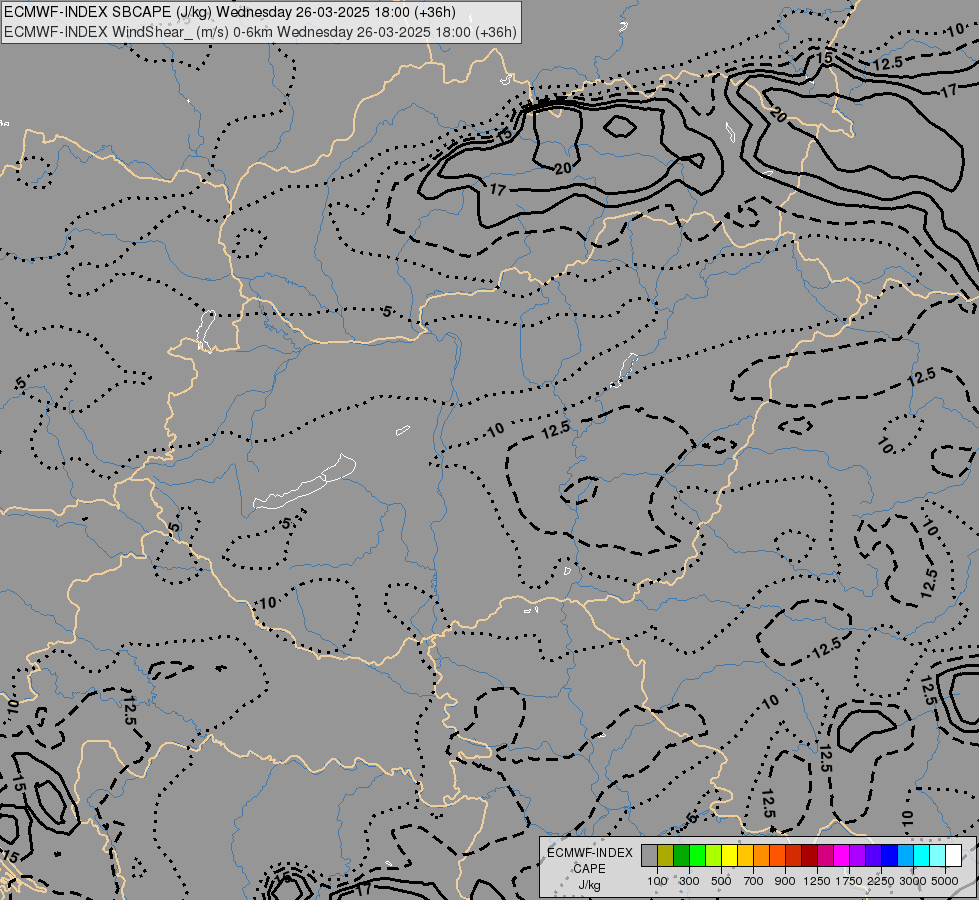
Task: Click the legend value 700
Action: click(x=754, y=881)
